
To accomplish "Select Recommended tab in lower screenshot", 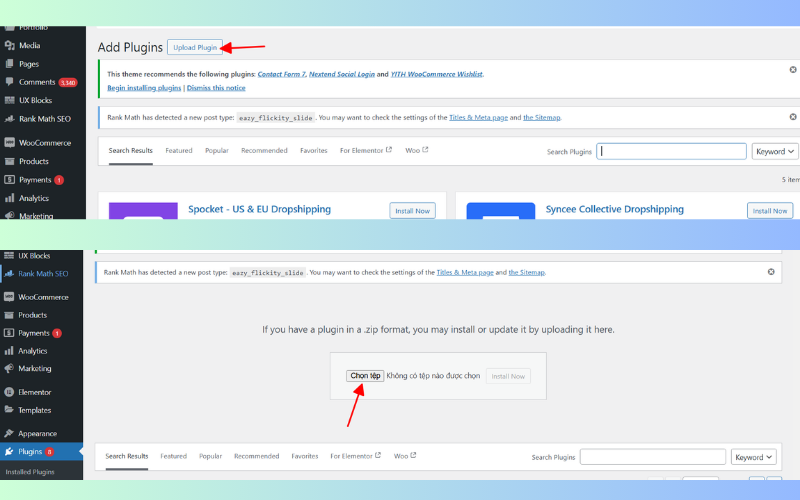I will tap(257, 456).
